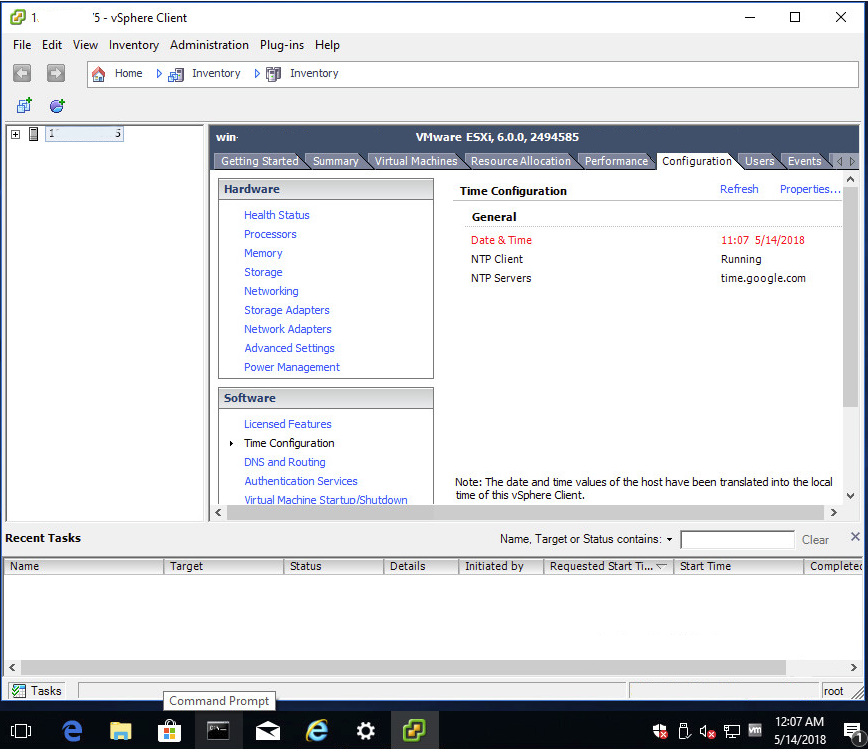Viewport: 868px width, 749px height.
Task: Click breadcrumb arrow before second Inventory
Action: tap(257, 74)
